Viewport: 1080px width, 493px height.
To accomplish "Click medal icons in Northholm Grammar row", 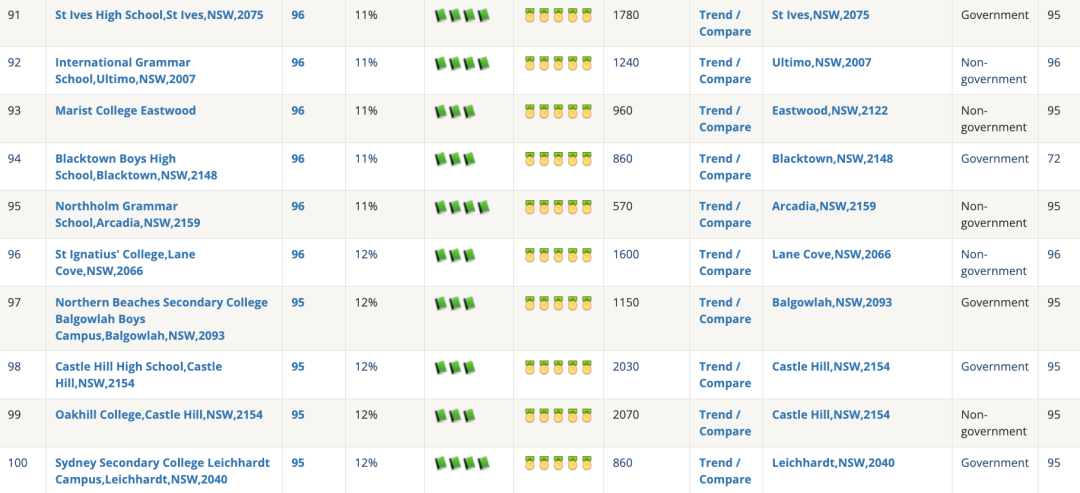I will point(558,207).
